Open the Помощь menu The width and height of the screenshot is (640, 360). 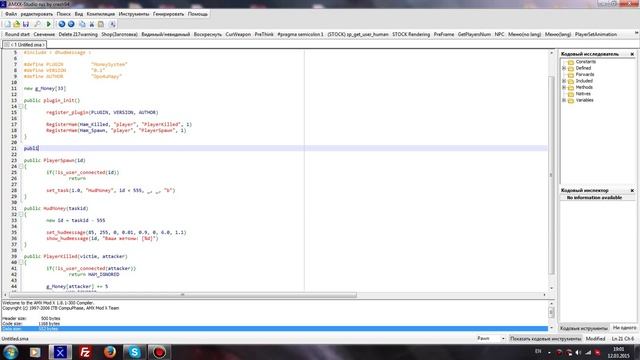click(x=198, y=14)
